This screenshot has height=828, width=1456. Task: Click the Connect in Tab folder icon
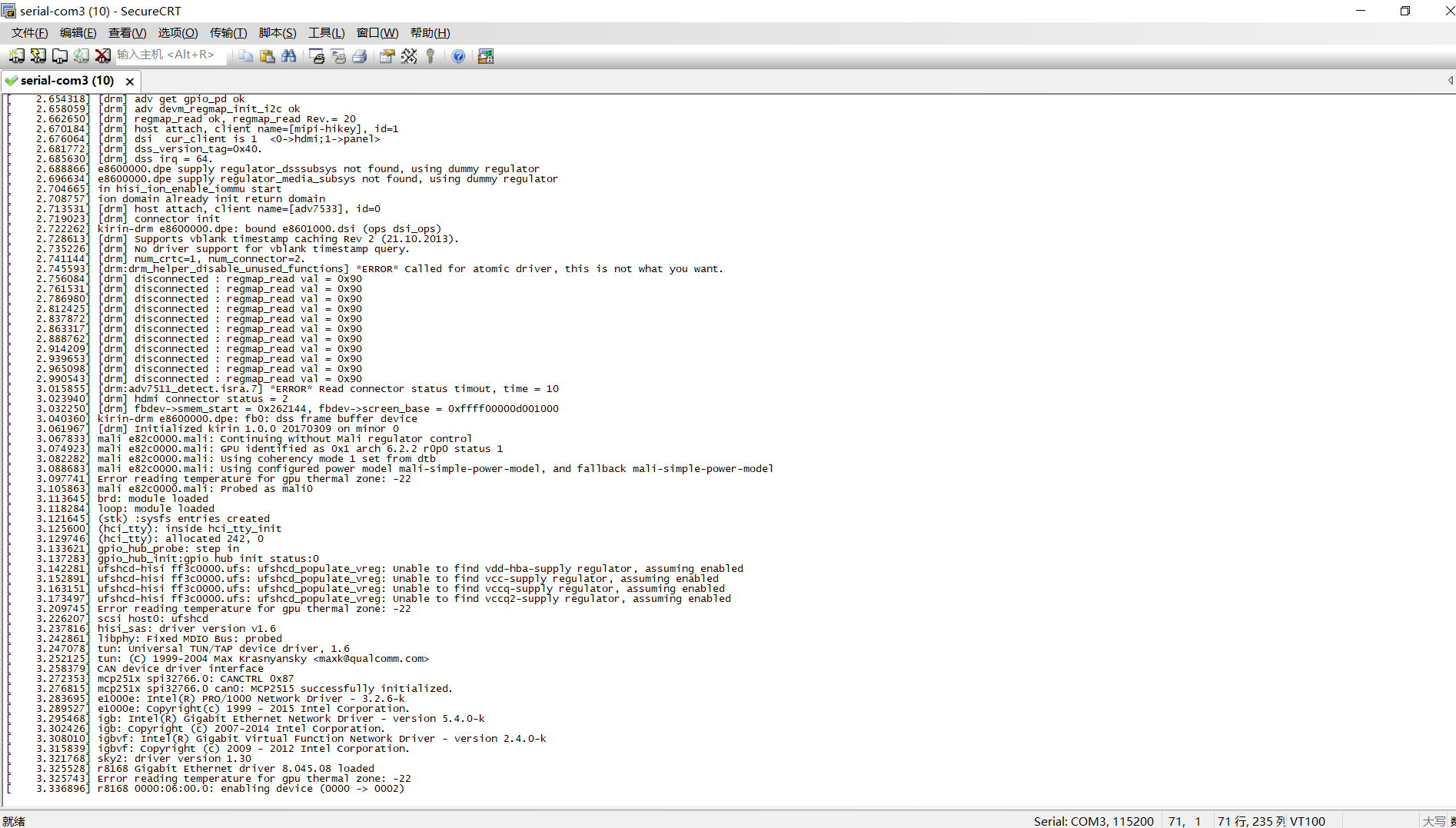coord(59,56)
